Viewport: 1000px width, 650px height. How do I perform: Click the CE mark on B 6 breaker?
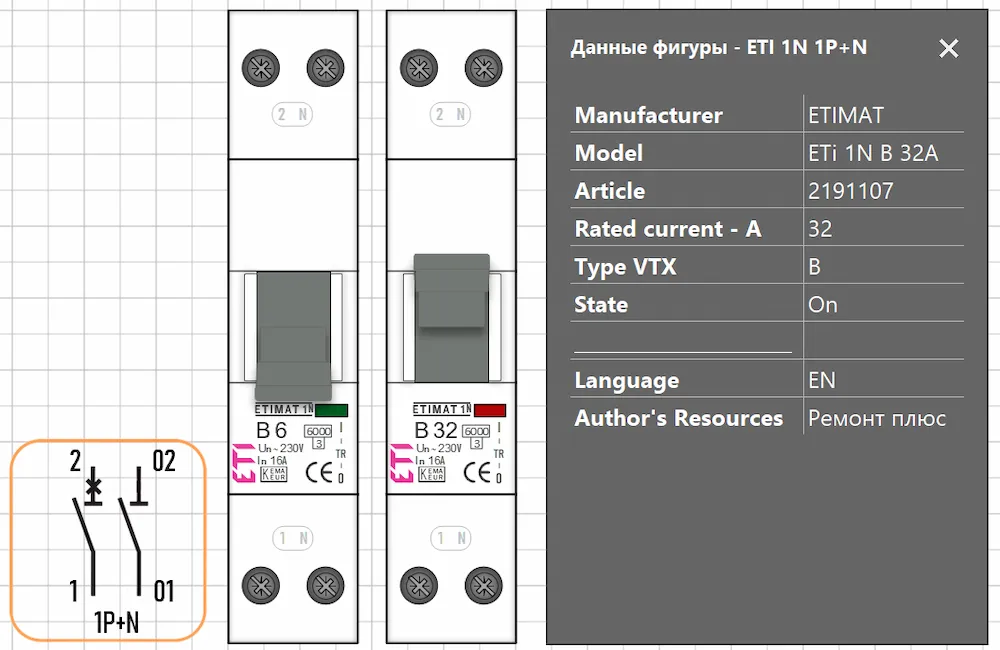pos(319,473)
